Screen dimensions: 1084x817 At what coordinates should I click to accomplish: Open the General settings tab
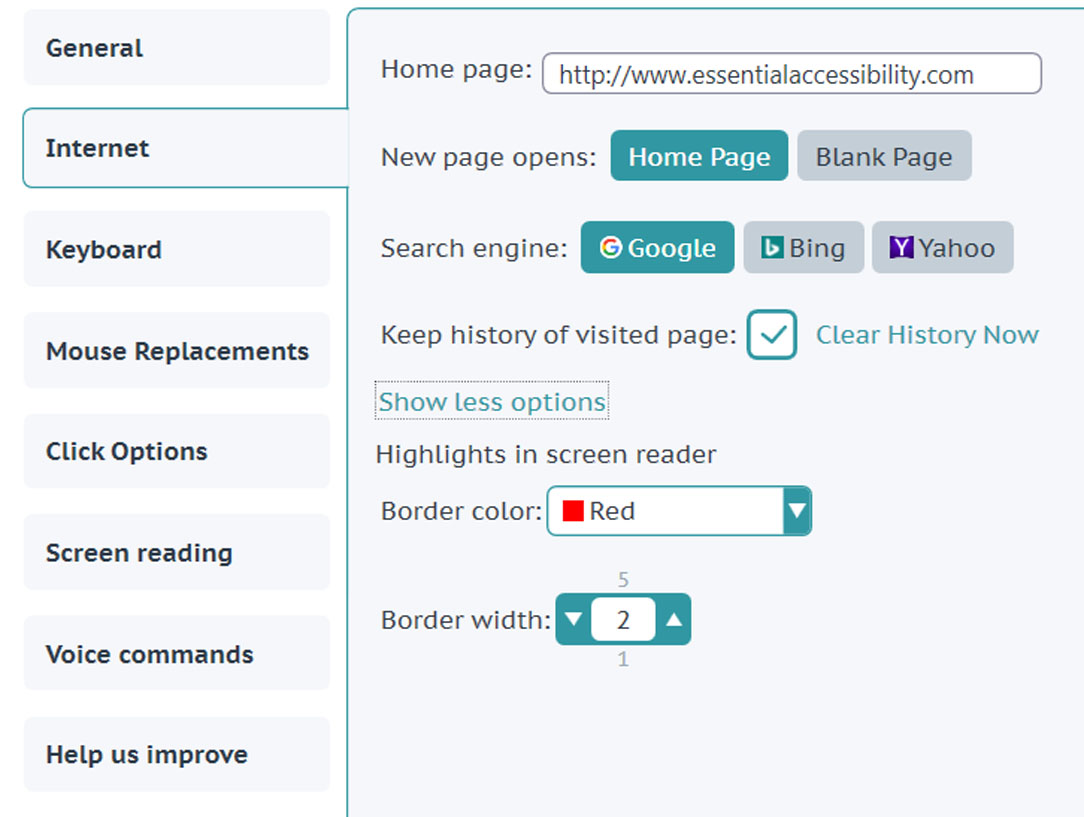click(177, 48)
